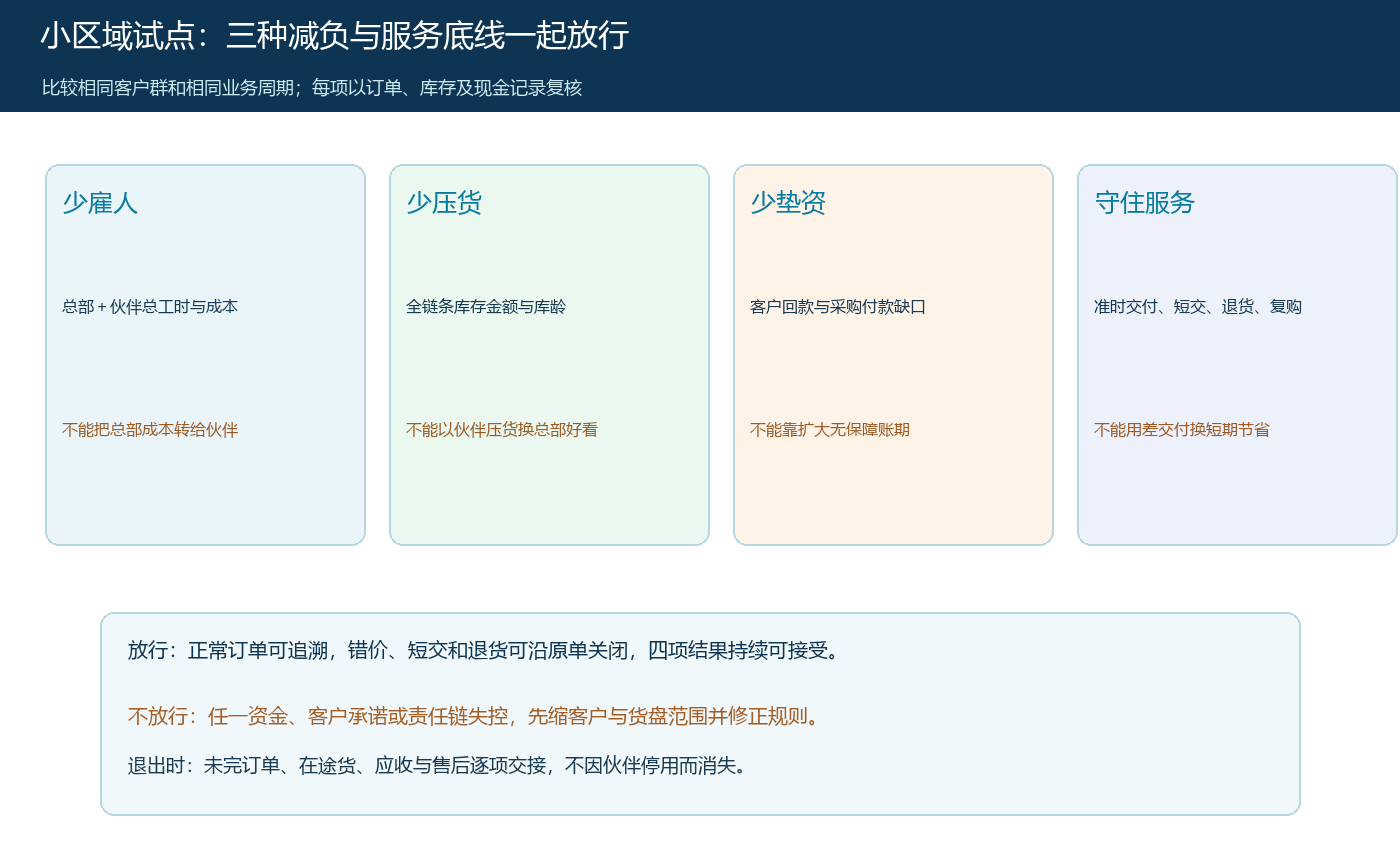
Task: Select the orange line beginning 不放行：任一资金
Action: 474,717
